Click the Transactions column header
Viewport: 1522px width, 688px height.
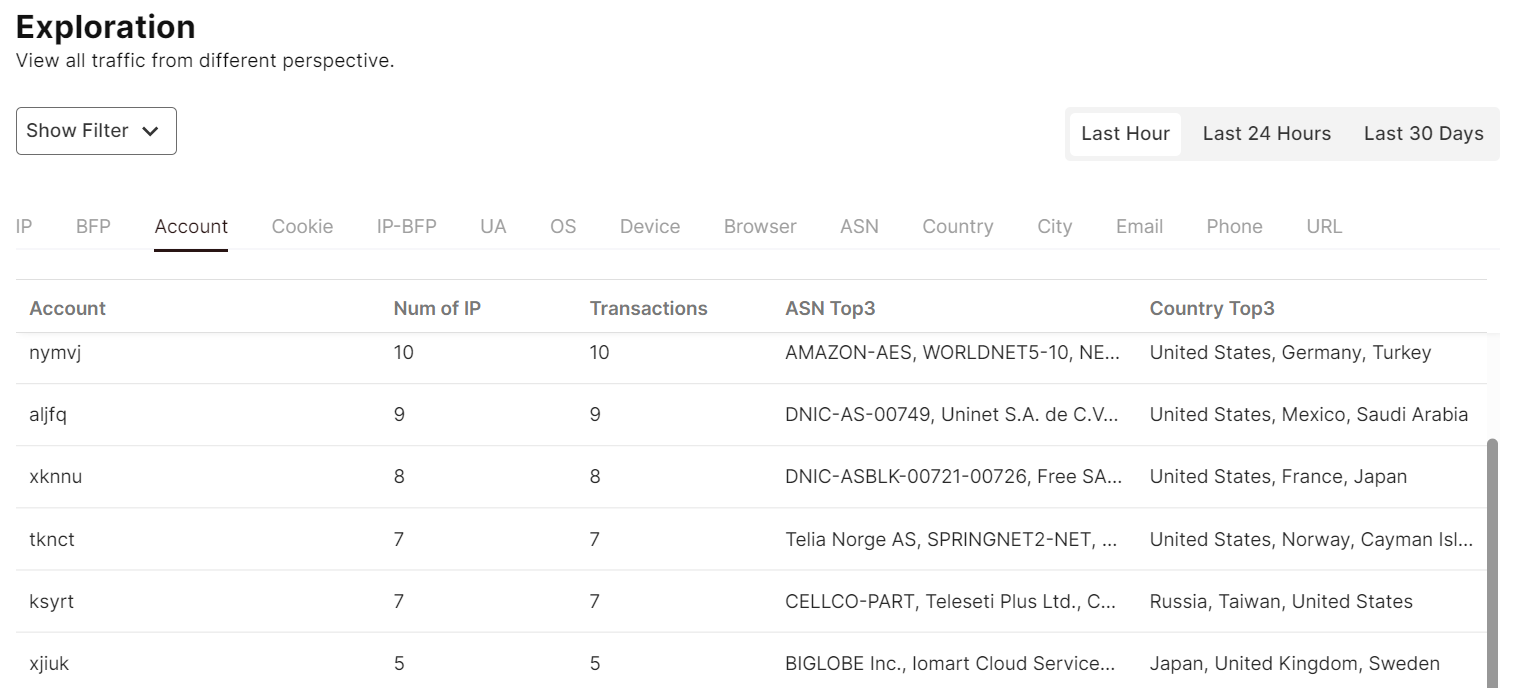coord(648,308)
